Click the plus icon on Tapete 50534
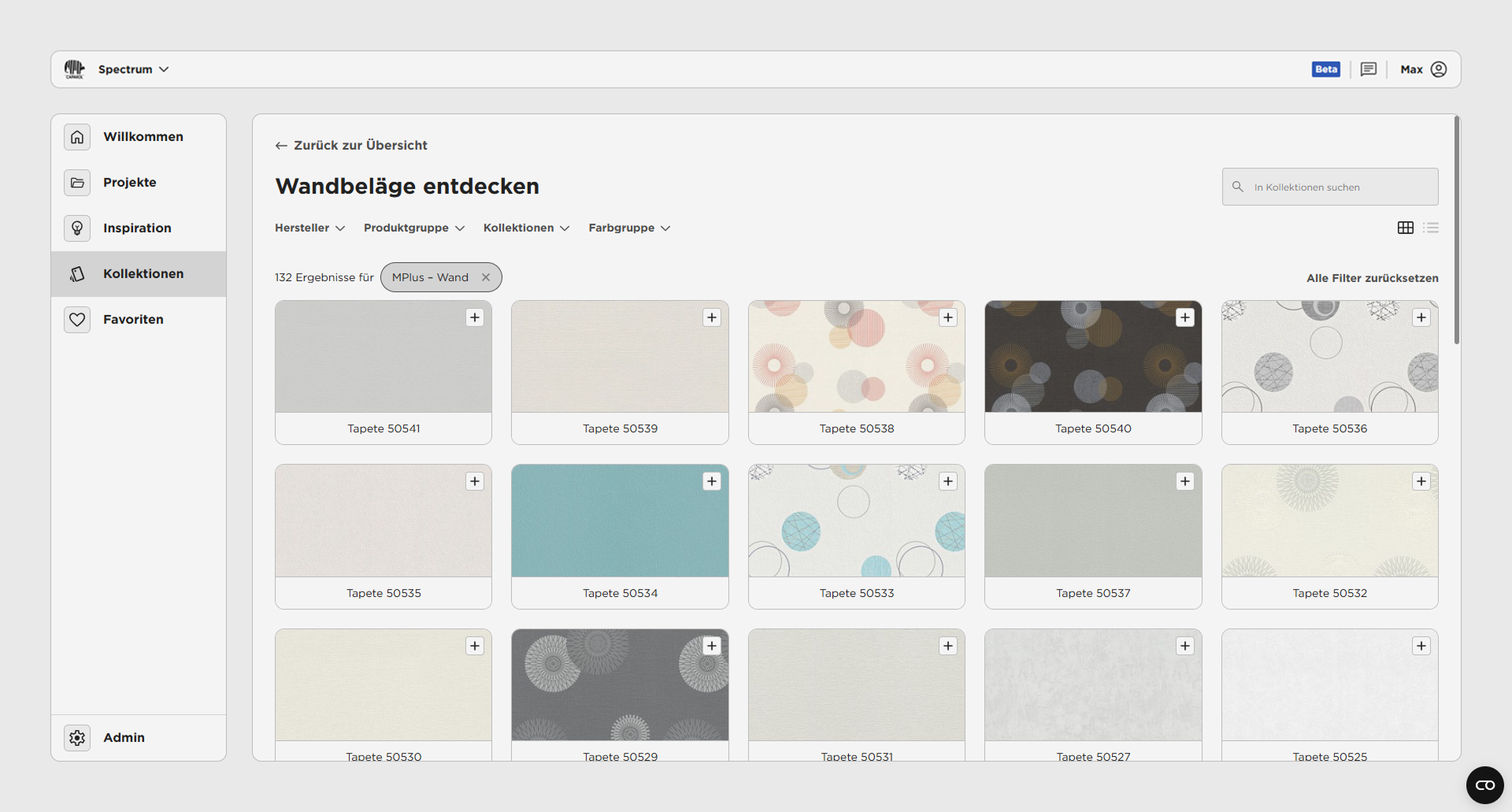Screen dimensions: 1512x812 [712, 481]
